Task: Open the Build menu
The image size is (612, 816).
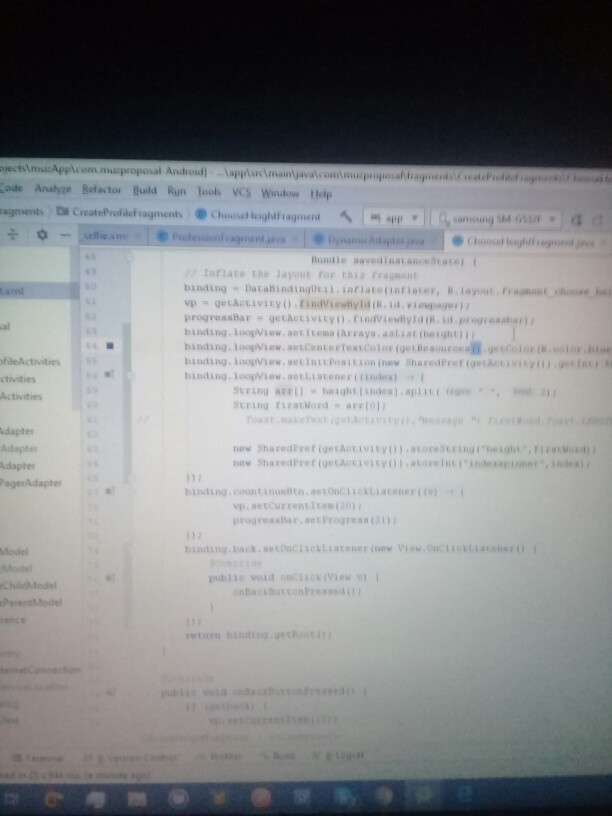Action: [x=146, y=190]
